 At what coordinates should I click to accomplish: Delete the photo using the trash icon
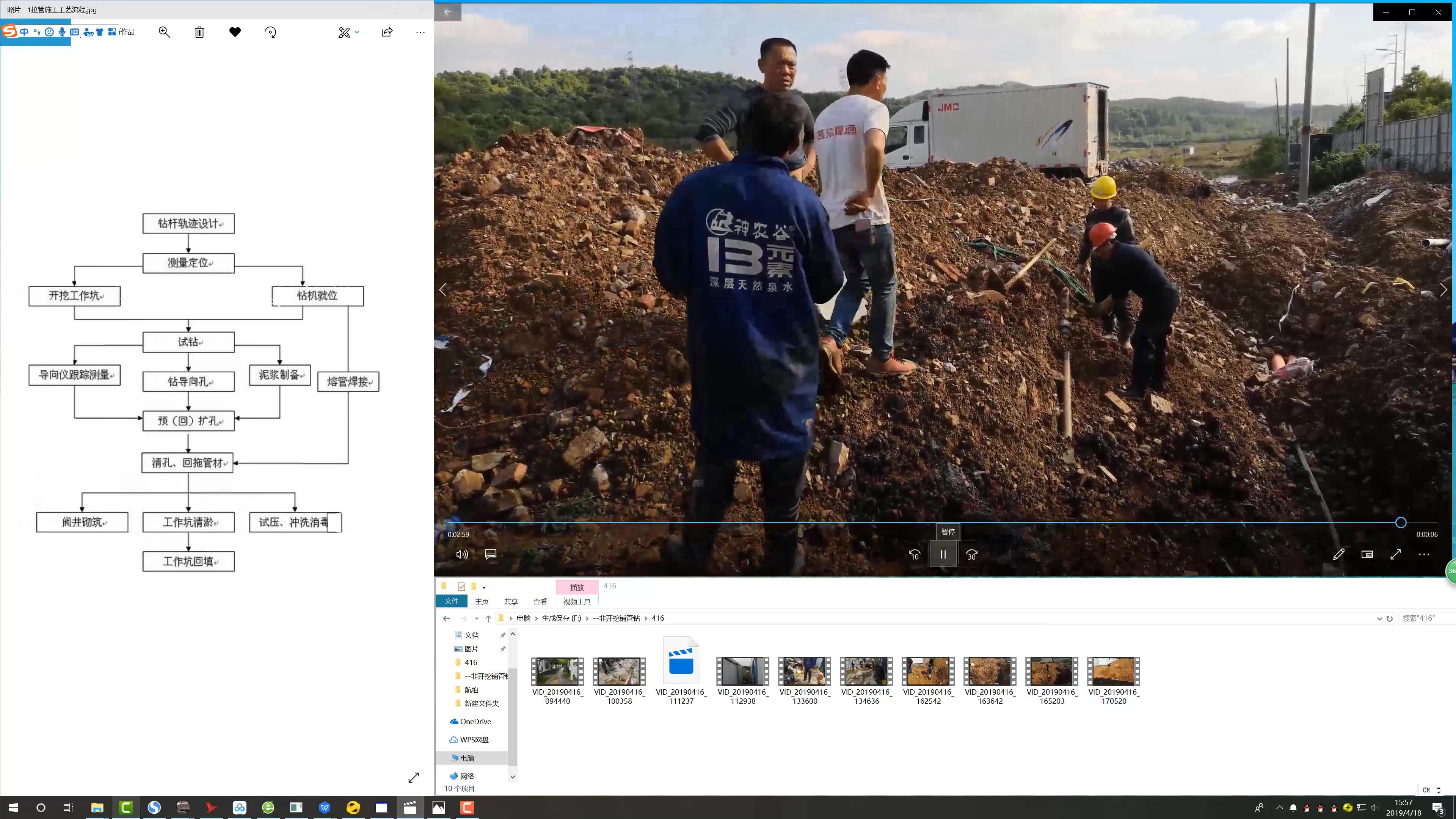[199, 32]
